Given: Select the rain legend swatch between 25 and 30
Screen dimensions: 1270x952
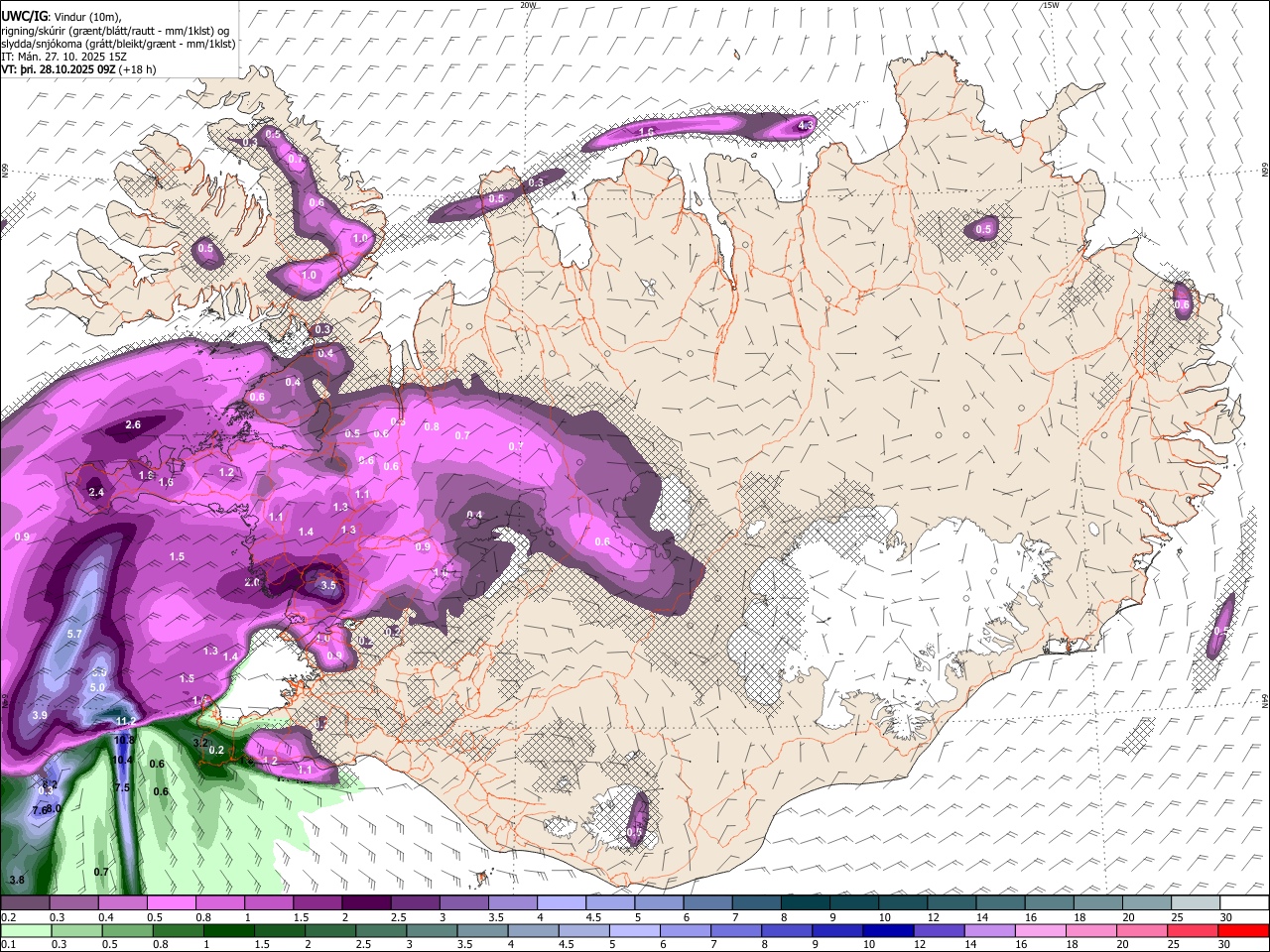Looking at the screenshot, I should coord(1194,931).
